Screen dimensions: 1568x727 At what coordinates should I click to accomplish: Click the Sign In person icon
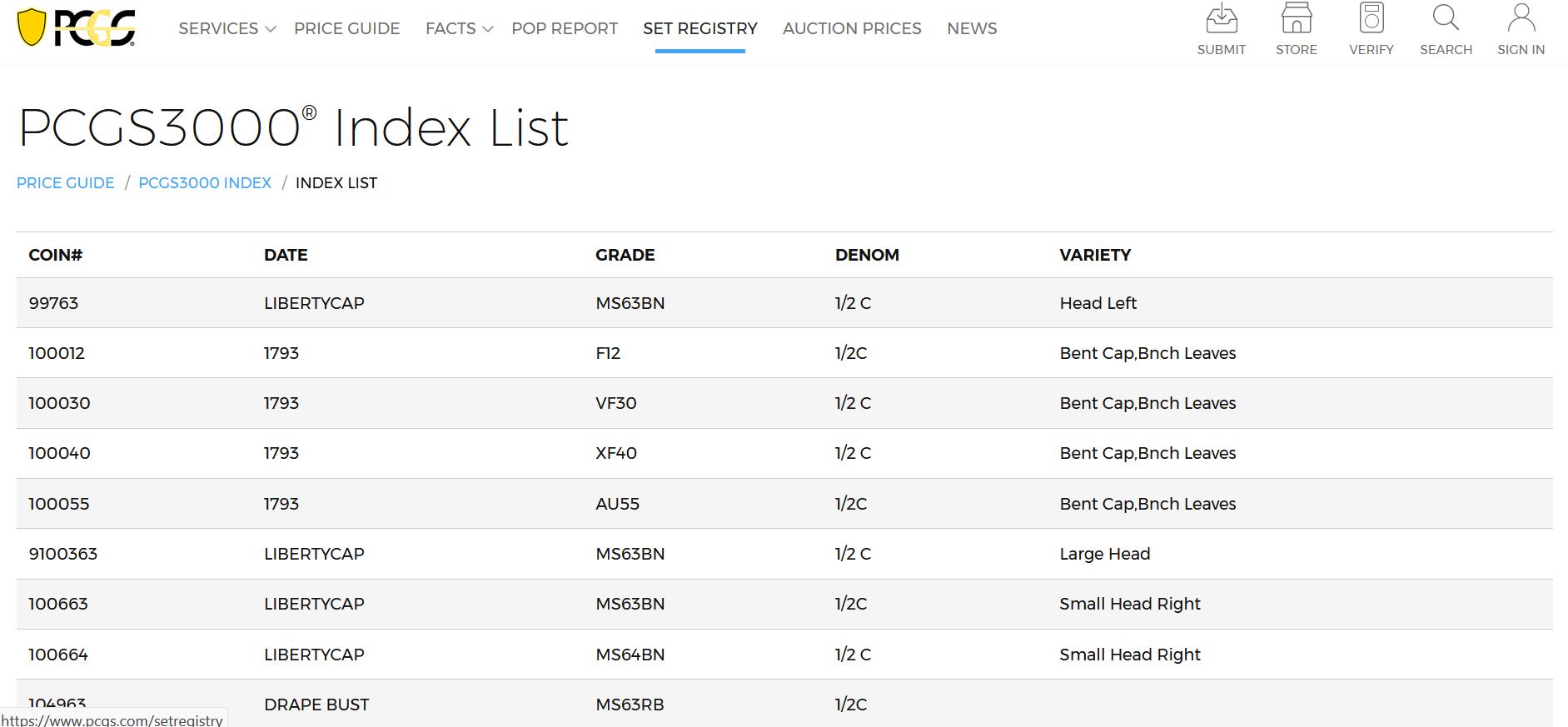coord(1521,18)
